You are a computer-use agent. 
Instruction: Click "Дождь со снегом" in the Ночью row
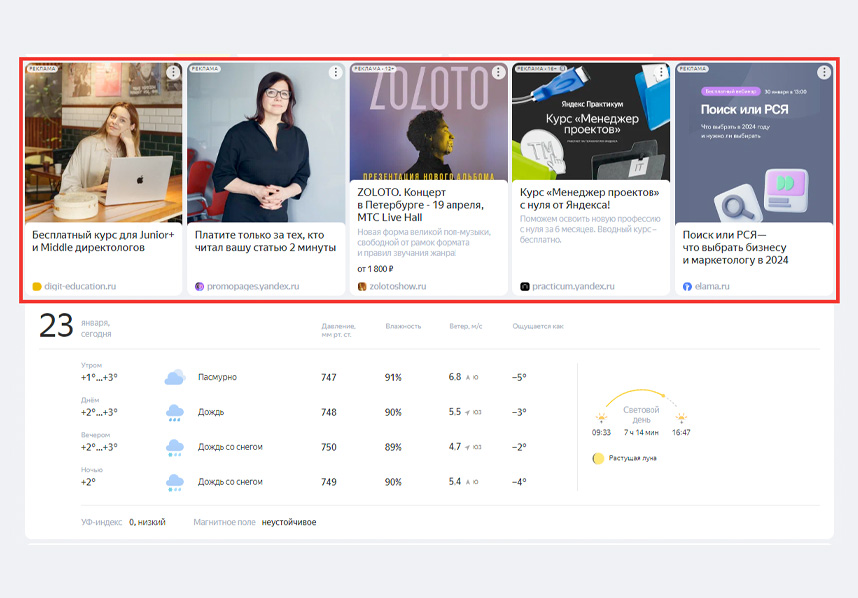point(230,482)
